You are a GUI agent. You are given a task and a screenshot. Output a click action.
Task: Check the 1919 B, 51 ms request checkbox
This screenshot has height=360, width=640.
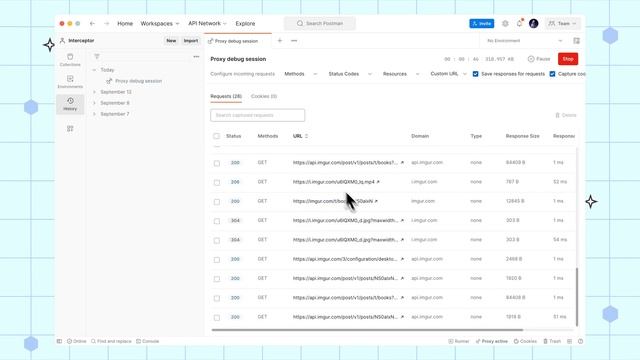(x=217, y=318)
